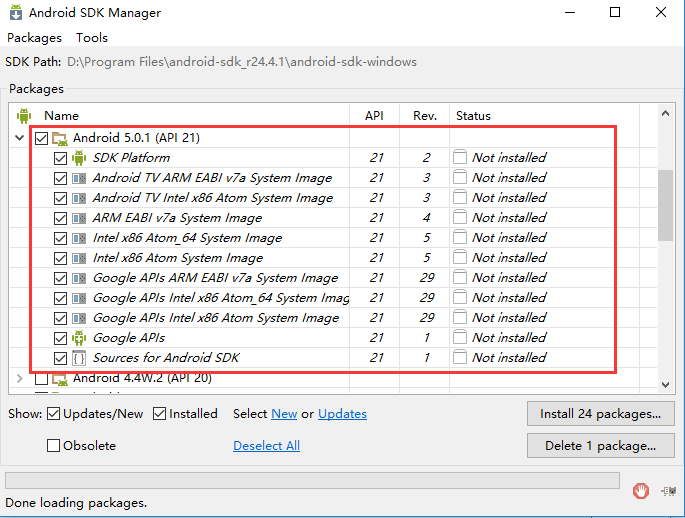
Task: Click the SDK Path text field
Action: [242, 62]
